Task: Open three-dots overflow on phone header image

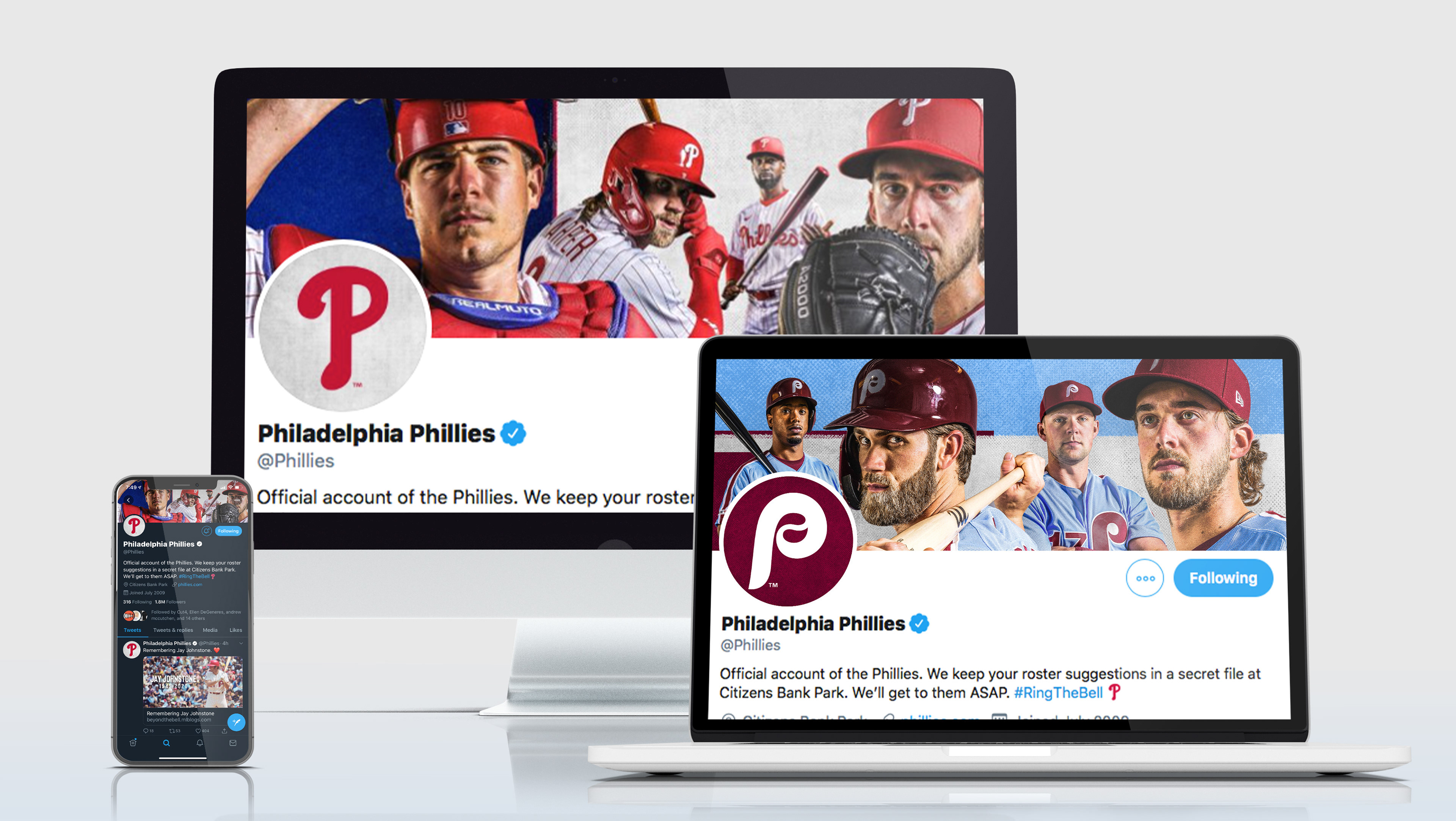Action: 237,500
